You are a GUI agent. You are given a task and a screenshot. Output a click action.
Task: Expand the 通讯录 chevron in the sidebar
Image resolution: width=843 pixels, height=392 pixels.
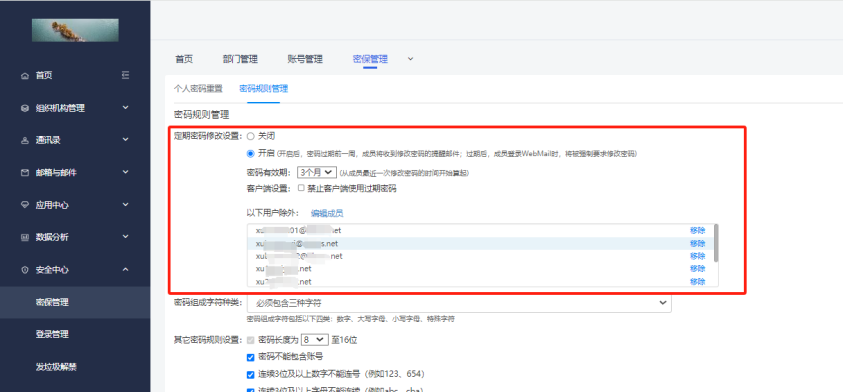[x=125, y=140]
